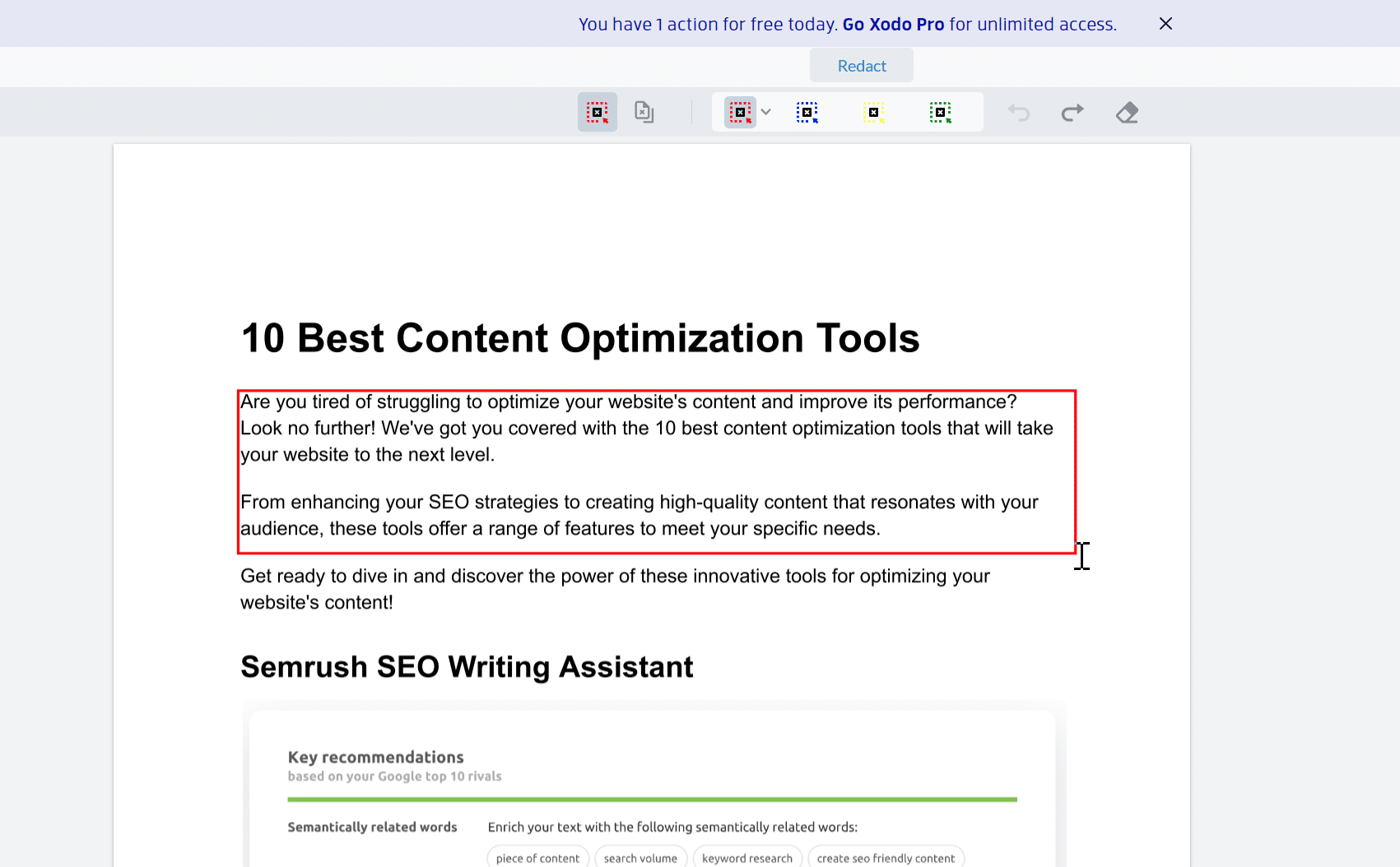Choose the blue redaction style preset
This screenshot has width=1400, height=867.
(807, 112)
